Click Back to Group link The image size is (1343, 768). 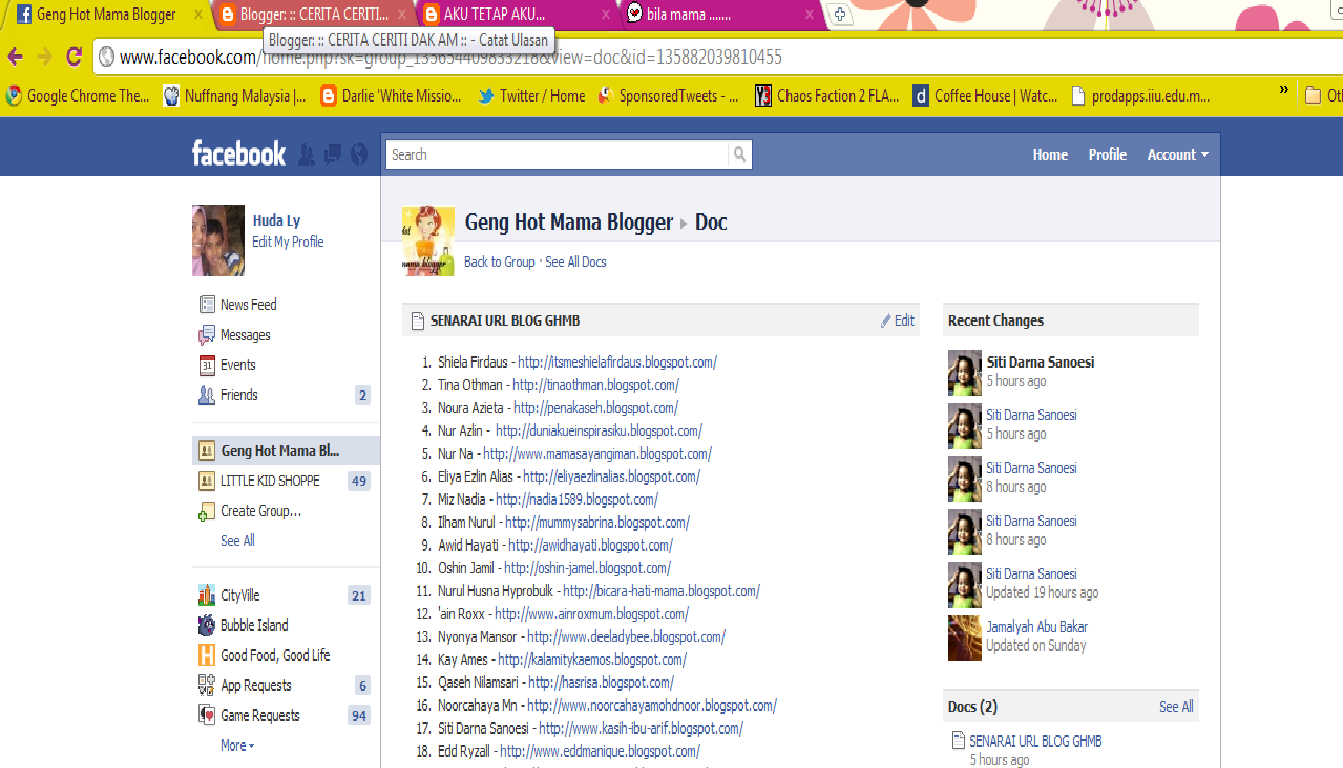point(499,262)
